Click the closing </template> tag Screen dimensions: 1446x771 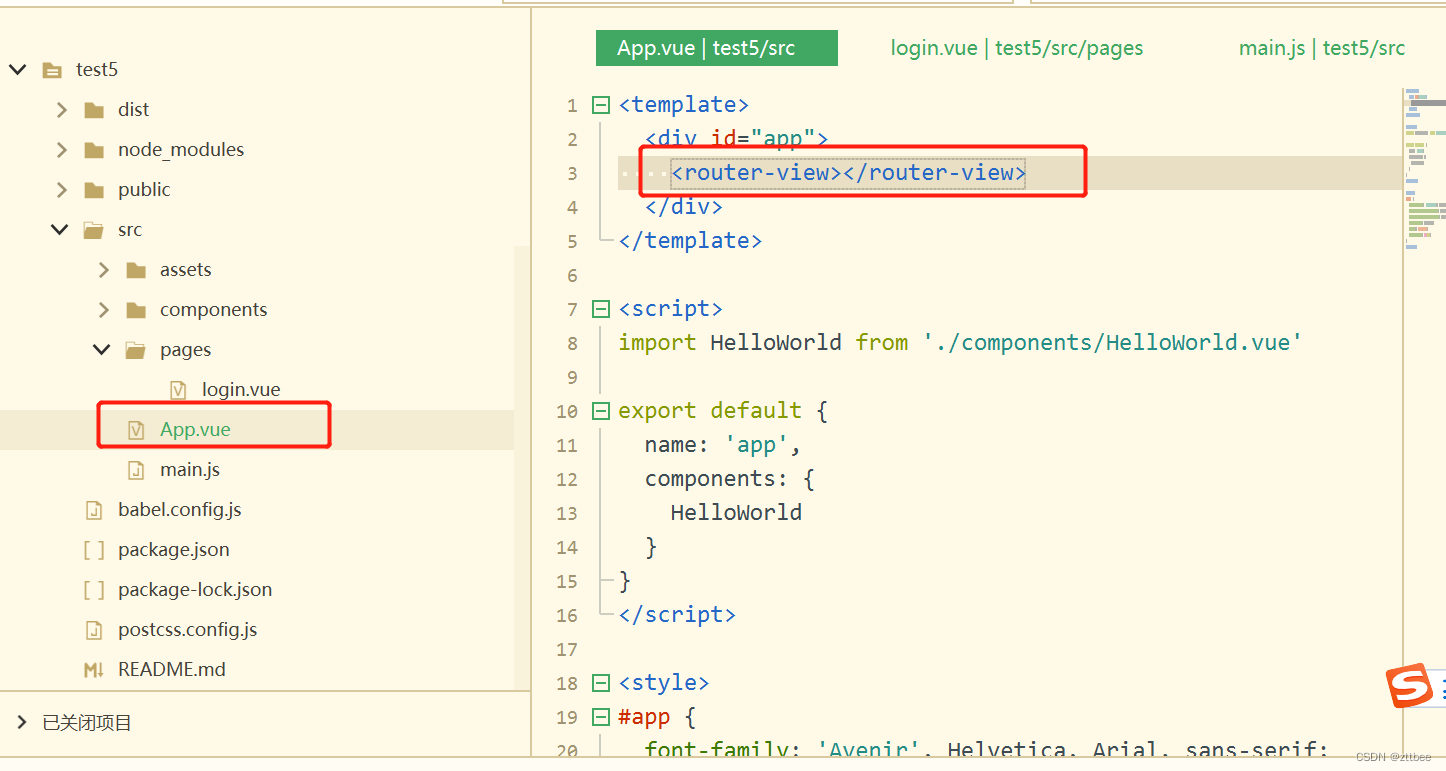pyautogui.click(x=690, y=241)
